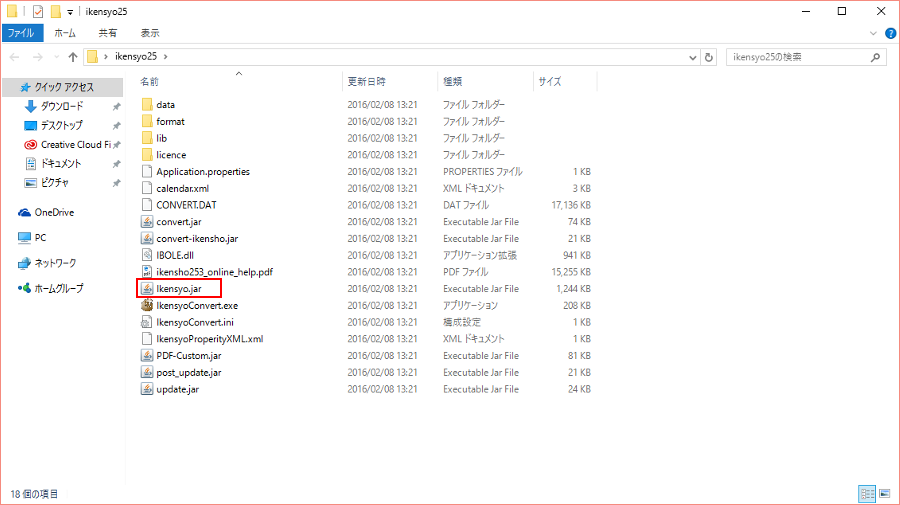
Task: Open the ファイル ribbon tab
Action: [21, 33]
